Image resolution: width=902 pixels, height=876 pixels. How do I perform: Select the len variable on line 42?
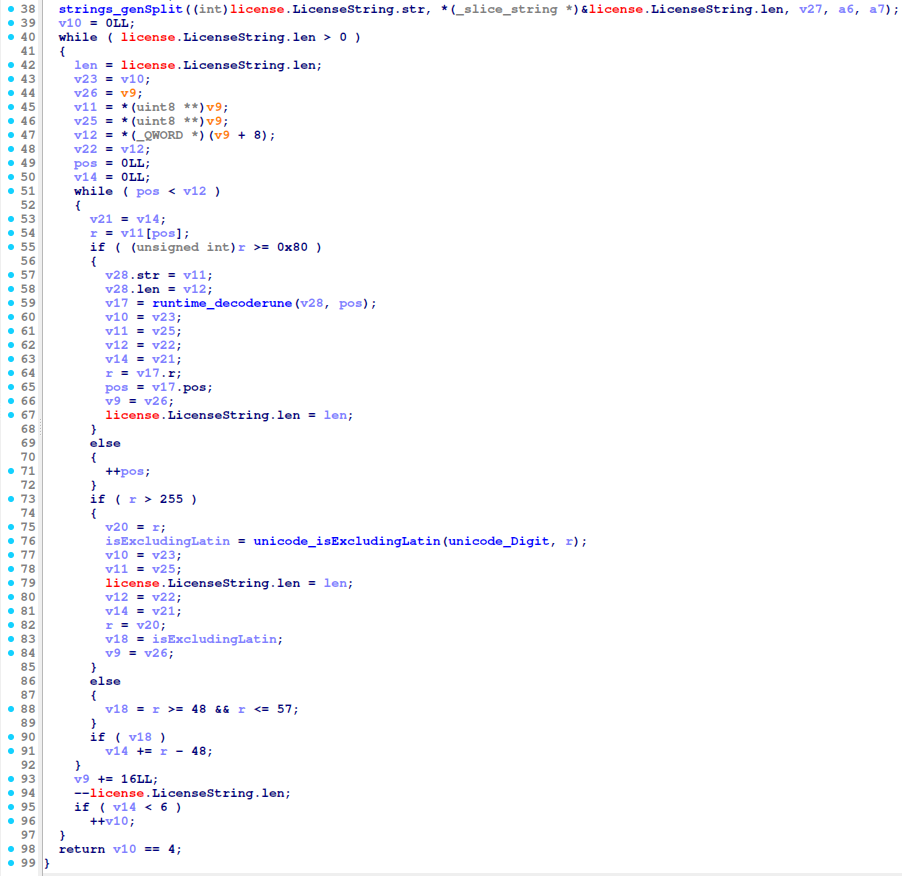tap(86, 65)
